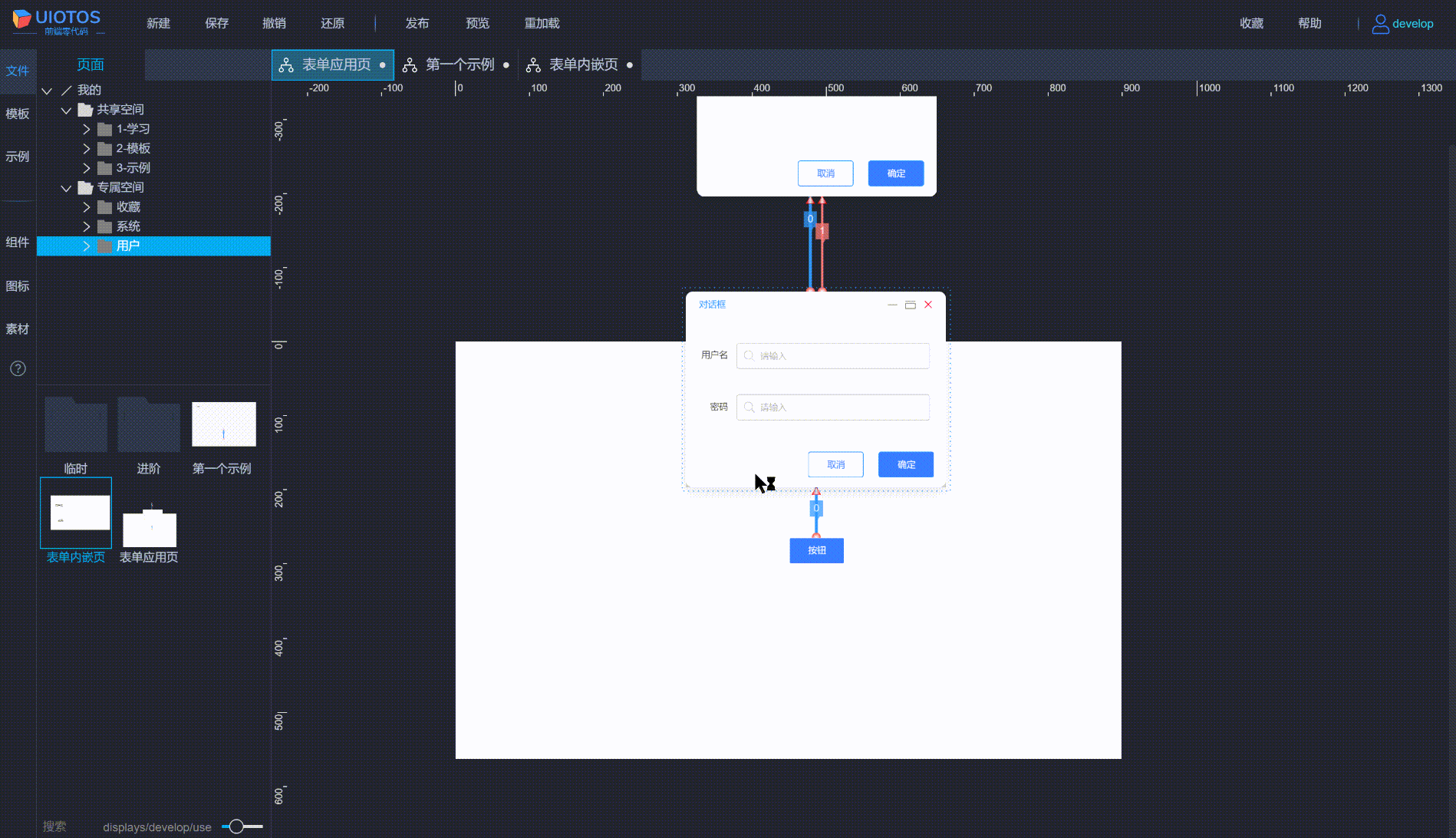This screenshot has height=838, width=1456.
Task: Click the 2-模板 folder icon
Action: [x=105, y=149]
